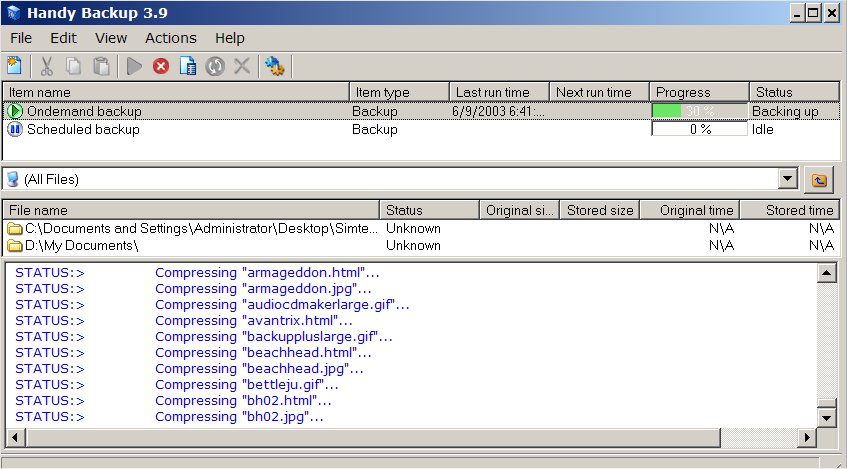Click the Stored time column header
The height and width of the screenshot is (469, 847).
point(790,210)
